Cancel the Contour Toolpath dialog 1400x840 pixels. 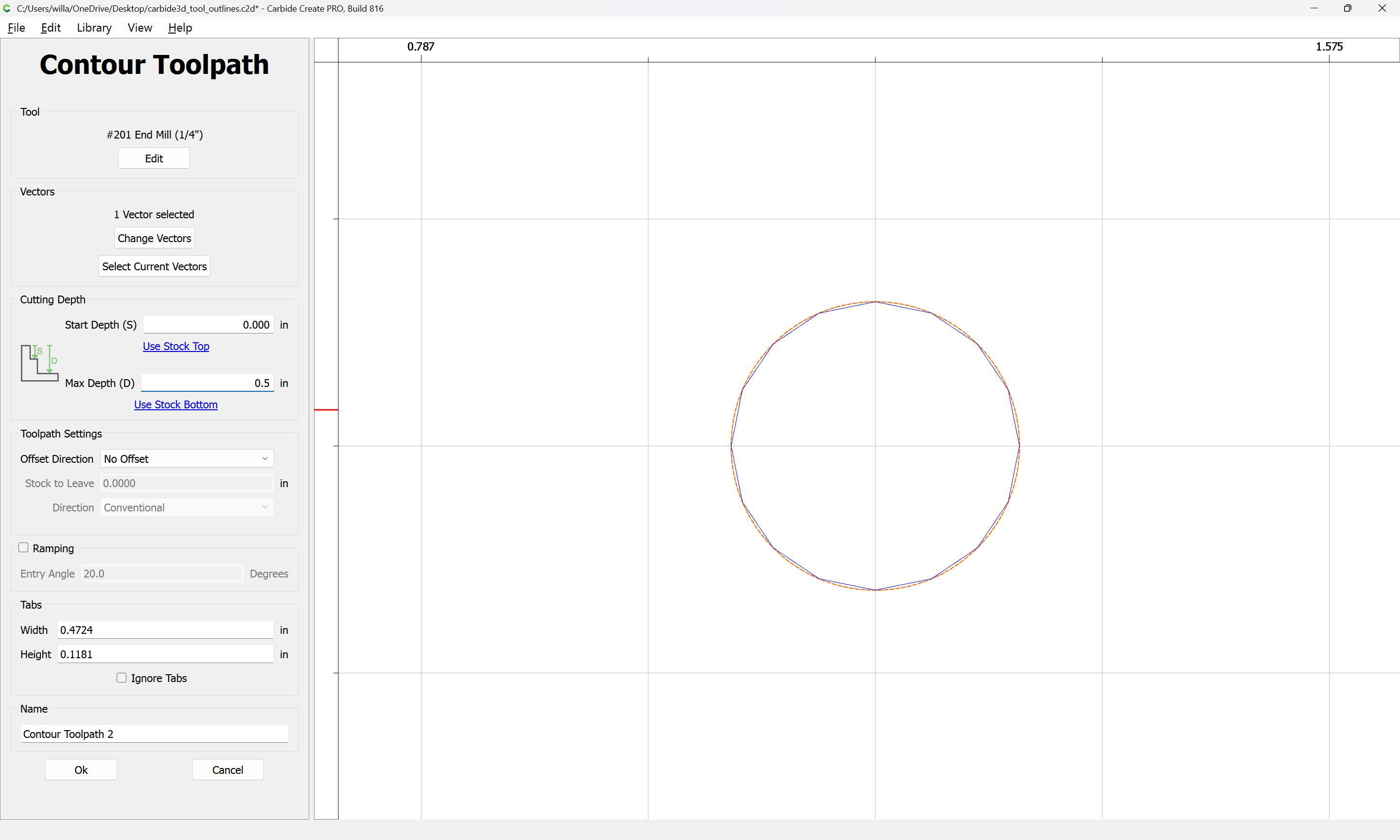click(227, 770)
